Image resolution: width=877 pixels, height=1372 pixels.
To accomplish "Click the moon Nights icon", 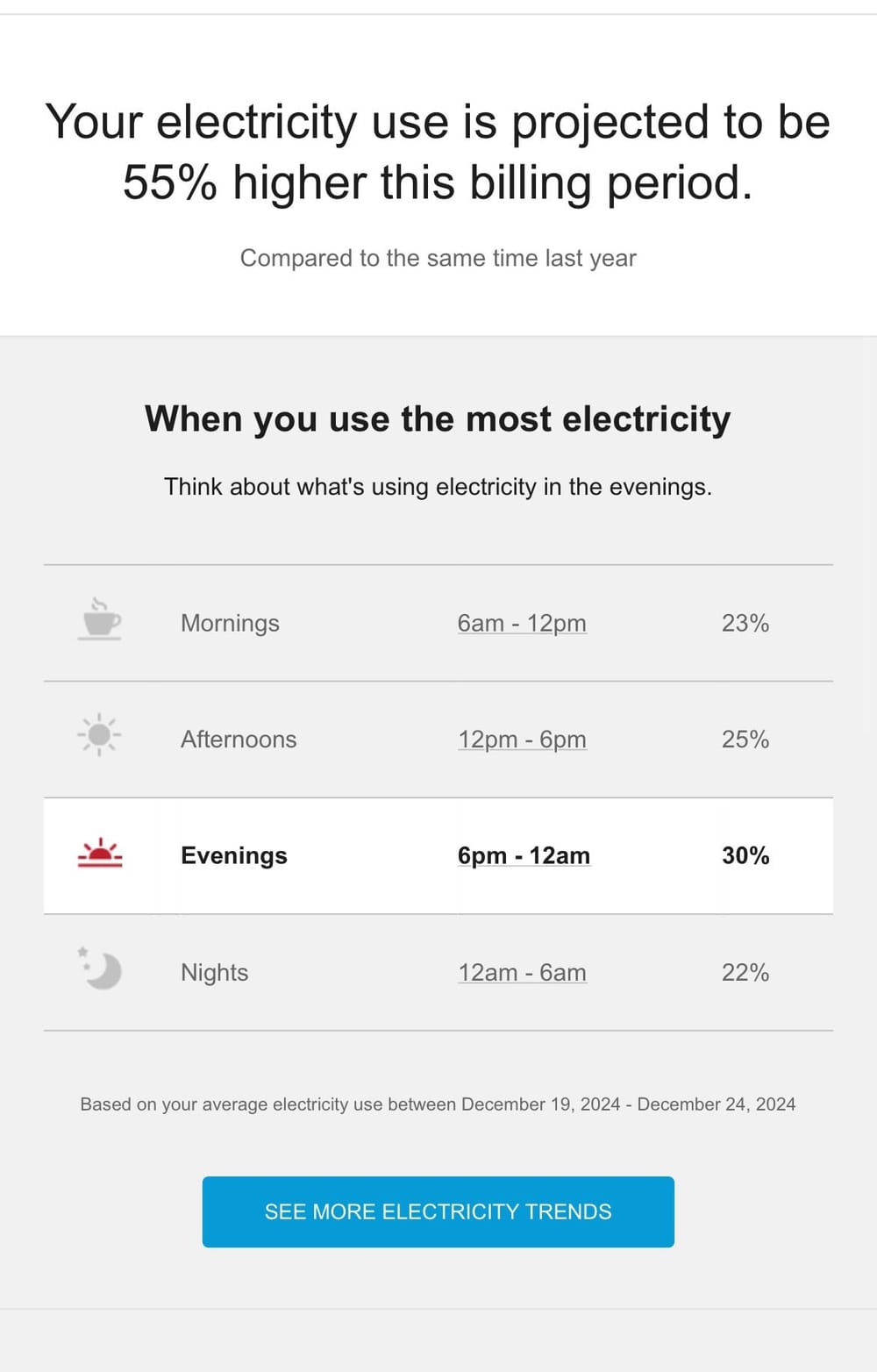I will [x=101, y=969].
